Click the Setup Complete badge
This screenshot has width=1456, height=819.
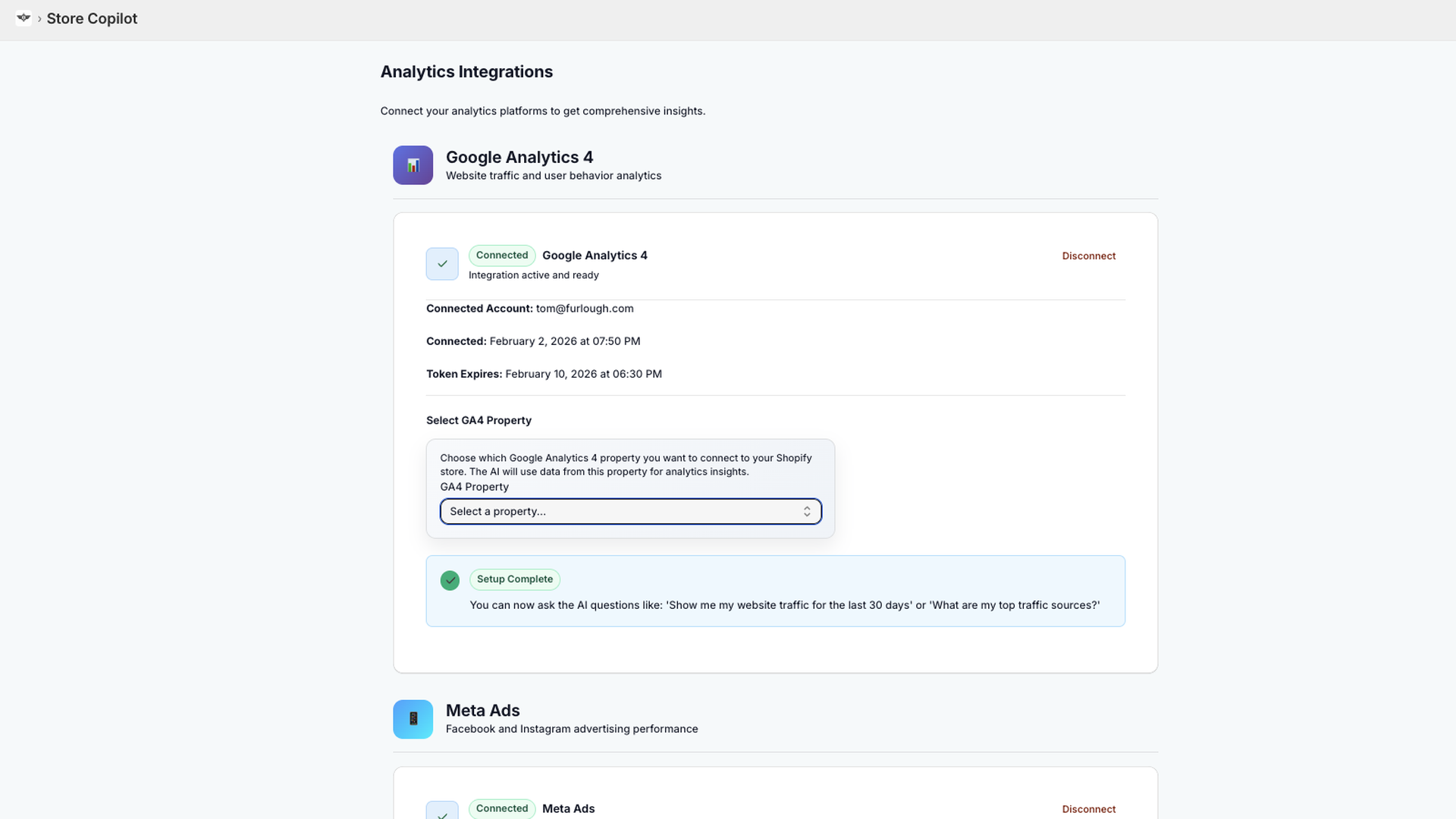(x=514, y=579)
